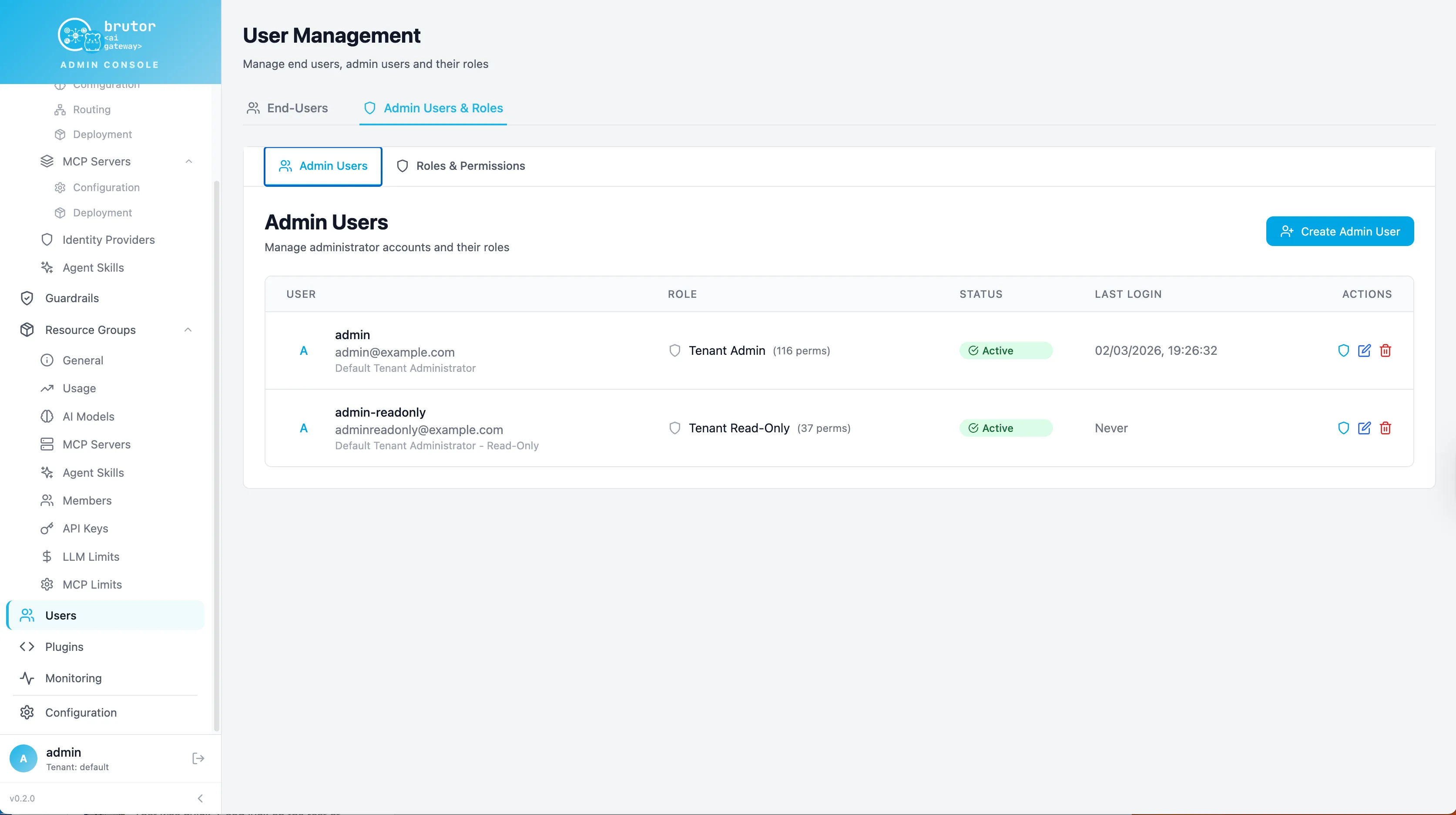Click Never last login value
The height and width of the screenshot is (815, 1456).
point(1110,428)
